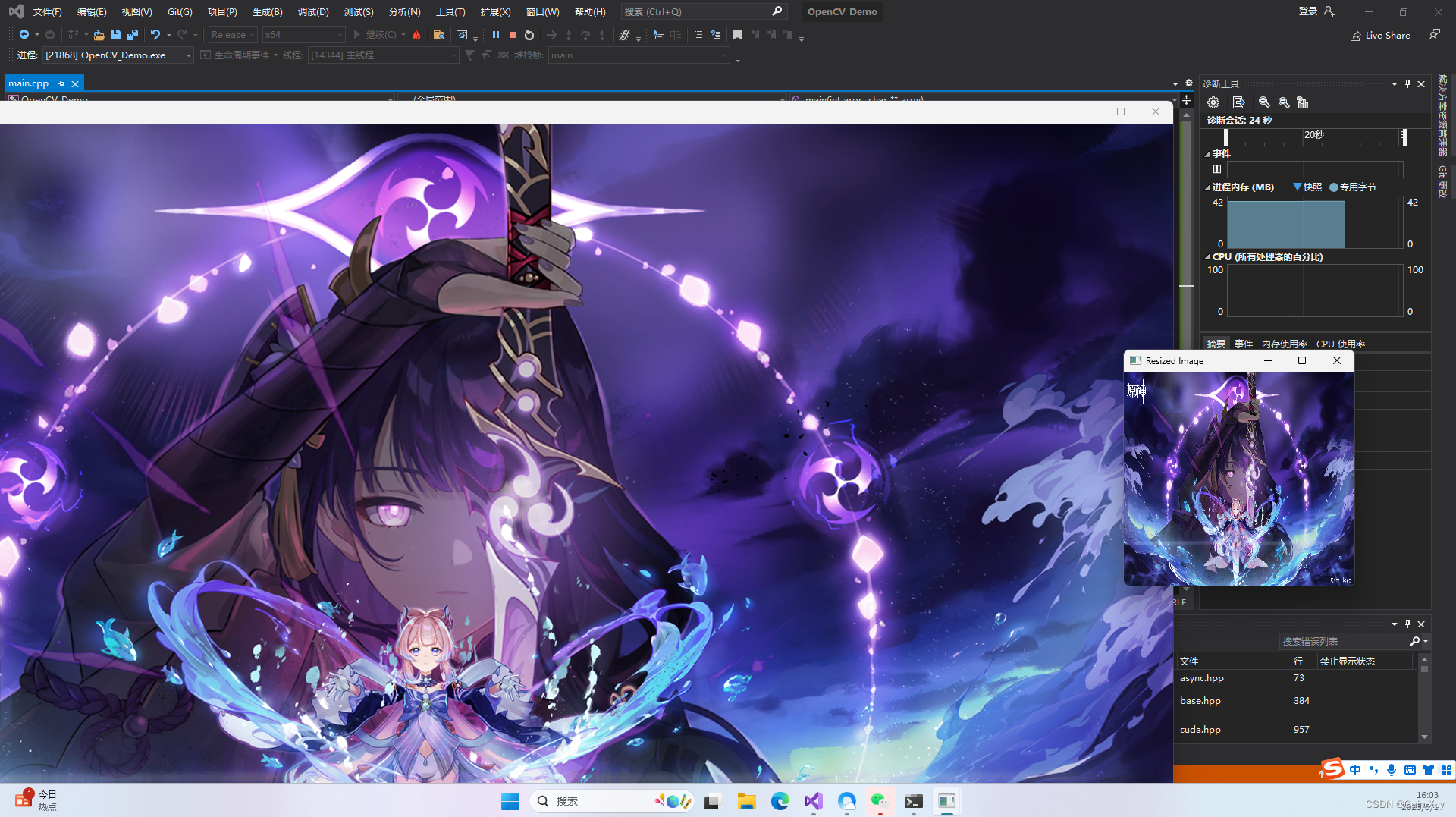Click the feedback icon next to Live Share
Screen dimensions: 1456x817
pos(1434,35)
